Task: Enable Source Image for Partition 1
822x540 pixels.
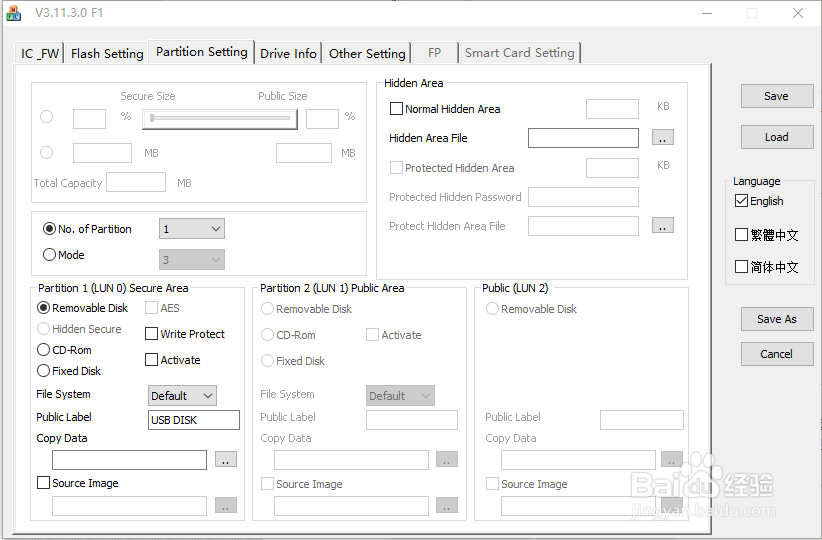Action: pos(43,483)
